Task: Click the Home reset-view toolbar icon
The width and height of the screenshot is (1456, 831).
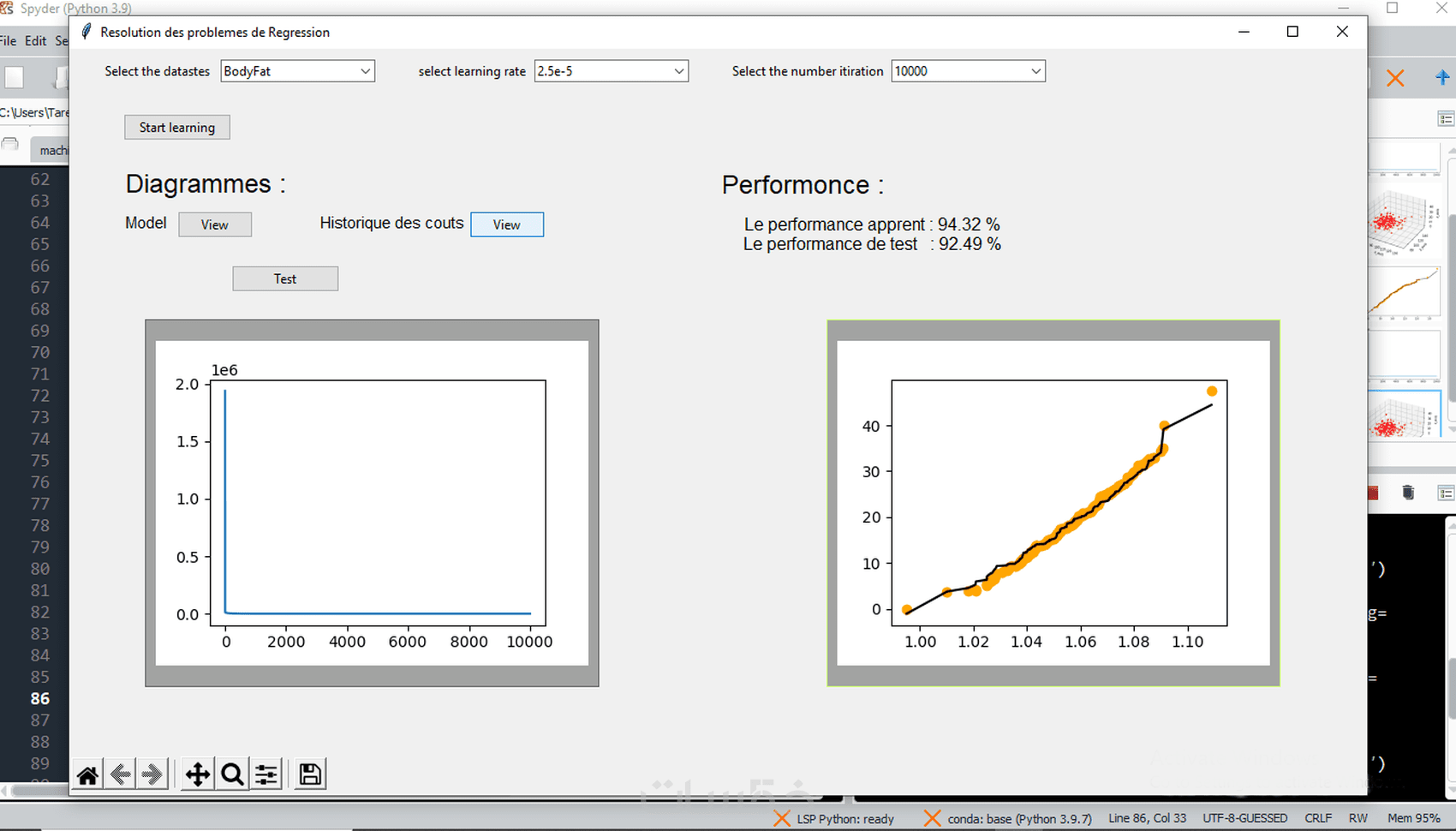Action: (87, 774)
